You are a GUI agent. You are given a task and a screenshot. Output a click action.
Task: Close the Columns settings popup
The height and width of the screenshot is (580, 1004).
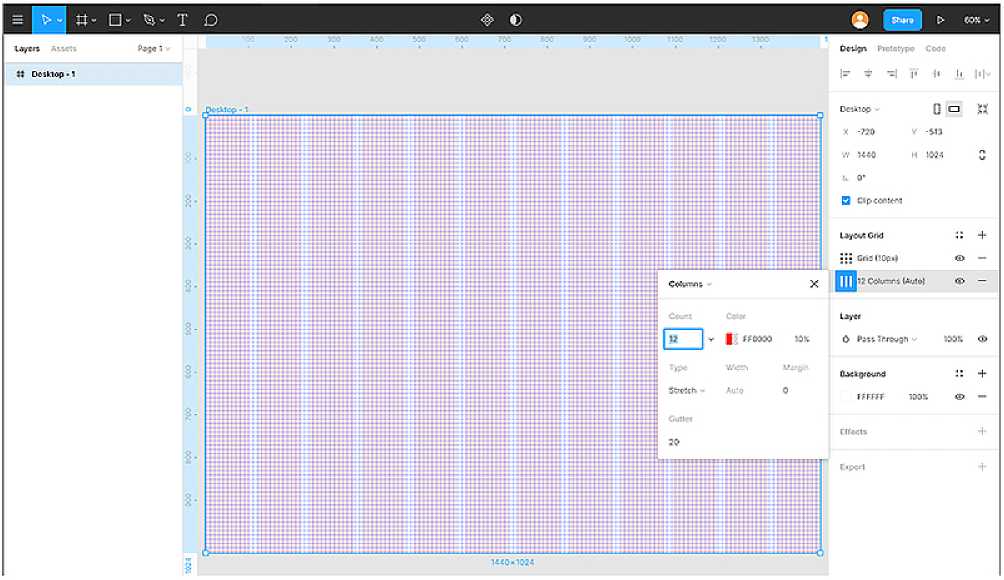[x=814, y=284]
